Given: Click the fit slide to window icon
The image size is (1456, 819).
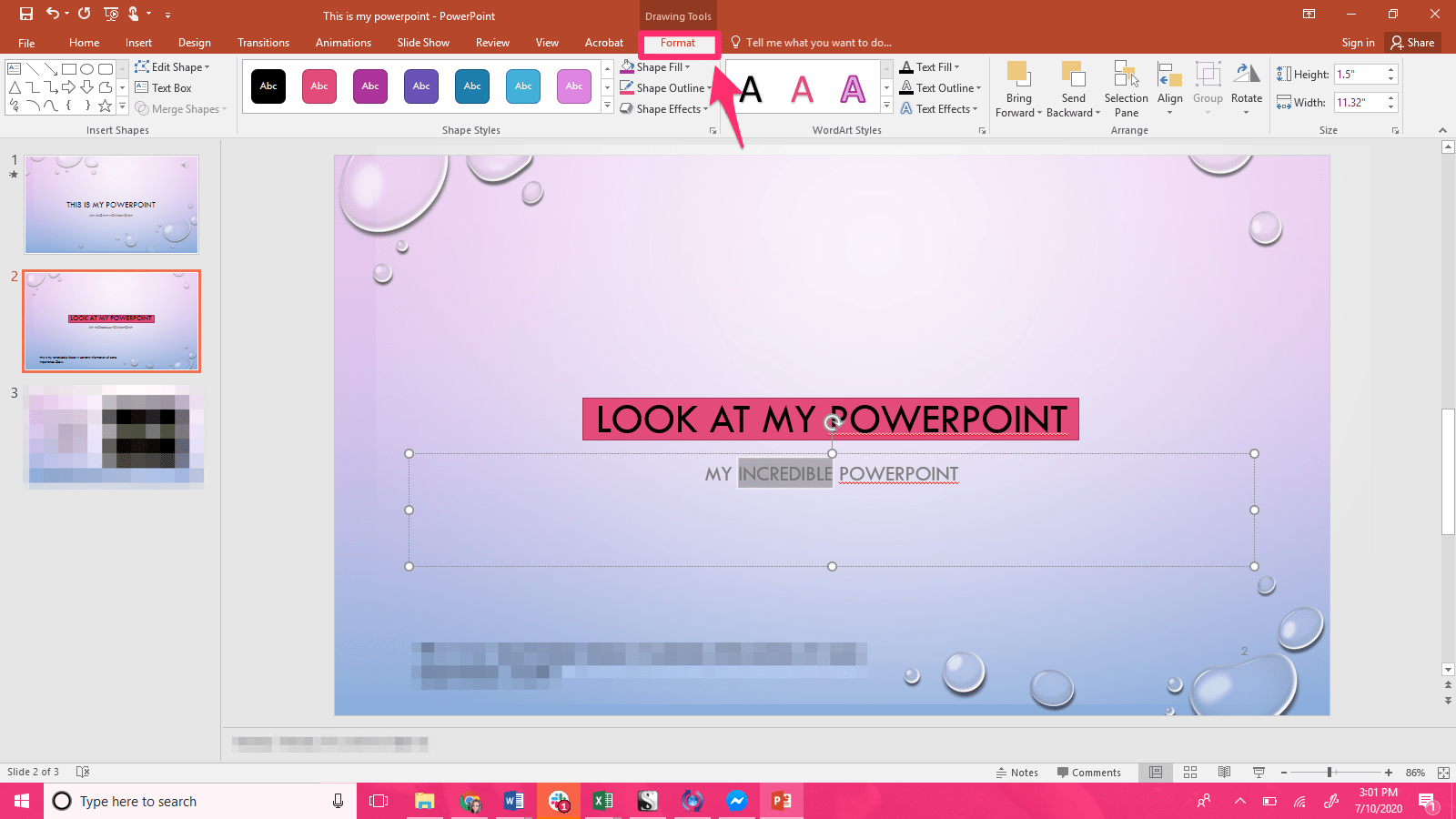Looking at the screenshot, I should pos(1443,773).
